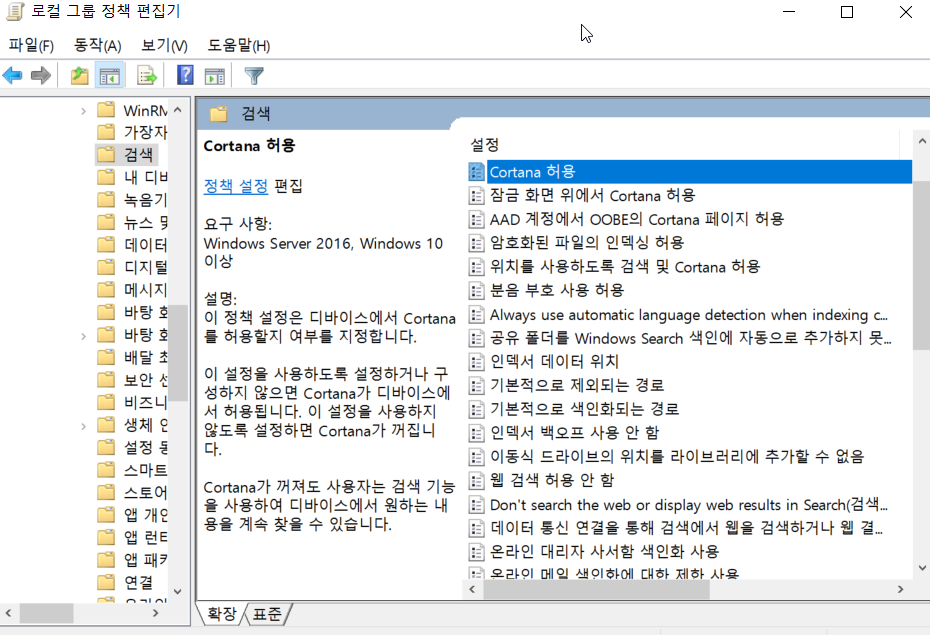This screenshot has height=635, width=930.
Task: Select Don't search the web policy
Action: 688,505
